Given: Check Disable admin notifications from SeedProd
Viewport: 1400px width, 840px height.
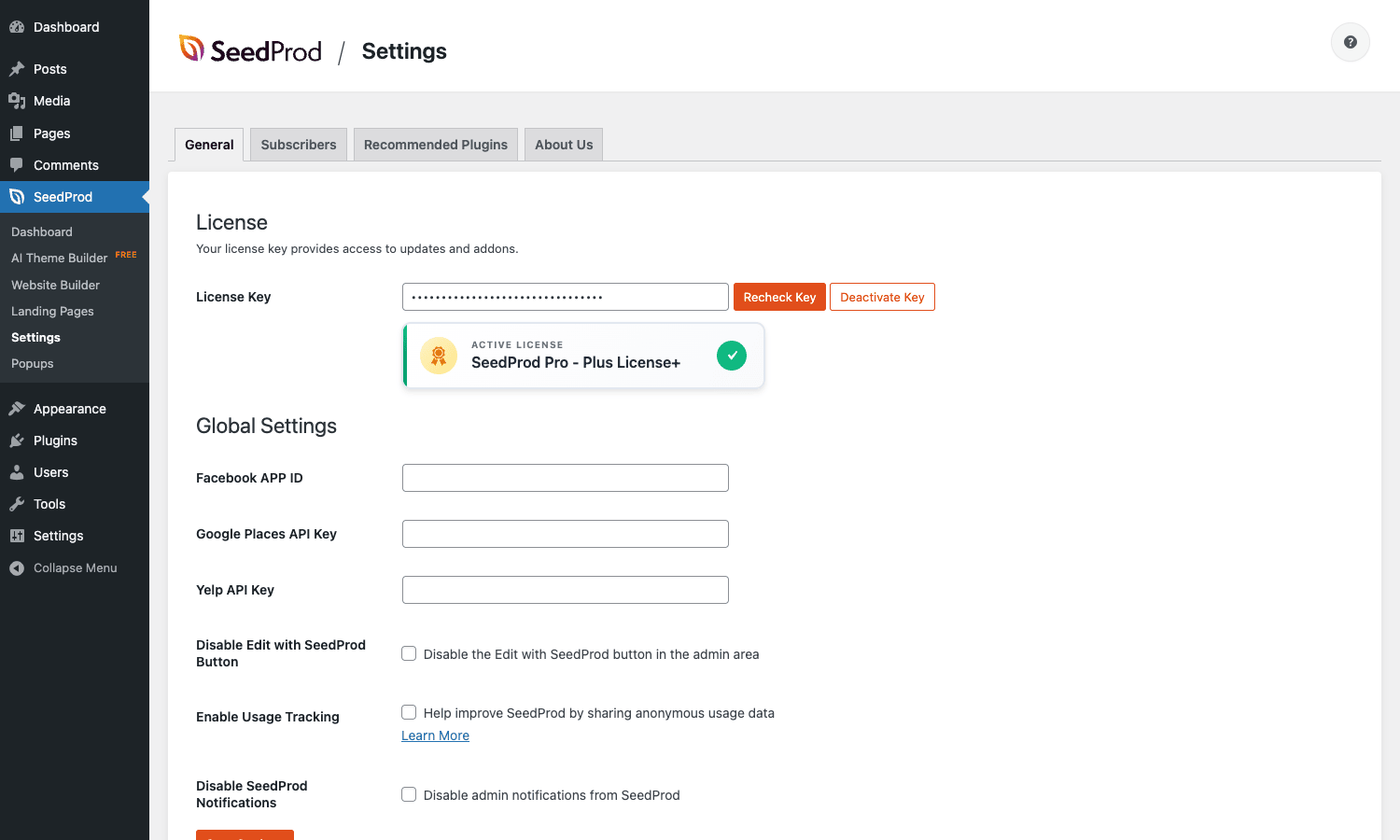Looking at the screenshot, I should pos(409,794).
